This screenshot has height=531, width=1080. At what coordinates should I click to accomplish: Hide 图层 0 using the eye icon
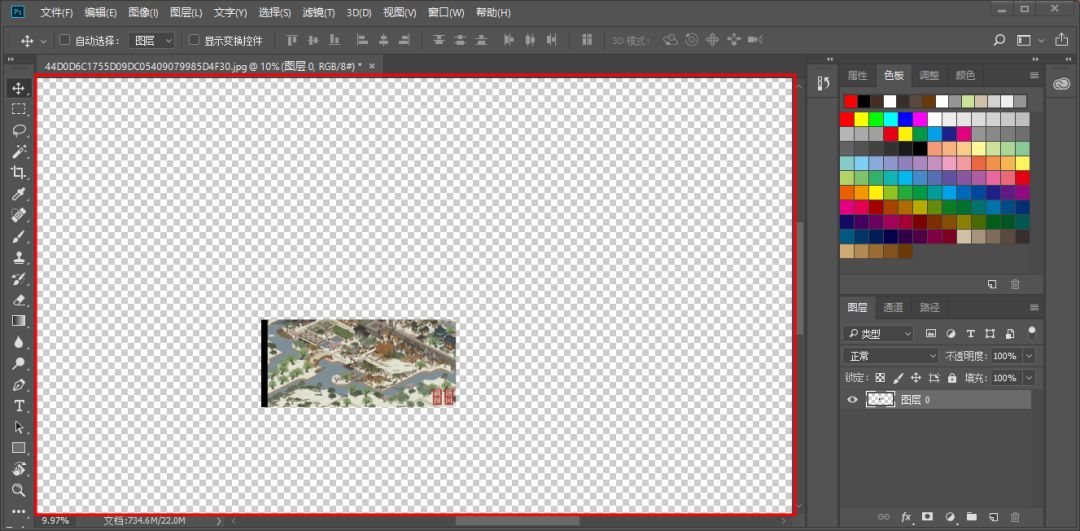853,399
